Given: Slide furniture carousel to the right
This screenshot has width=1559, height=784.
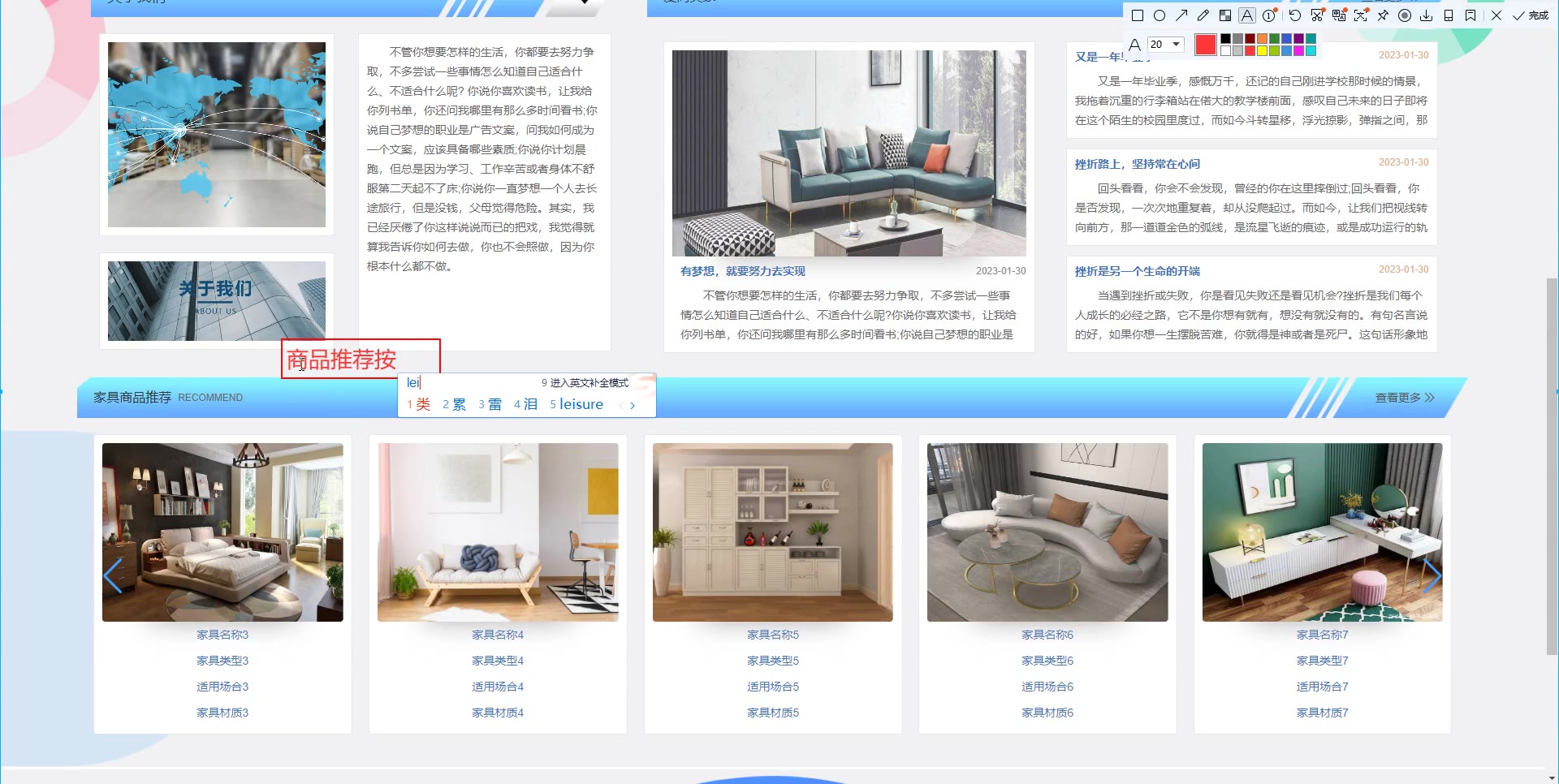Looking at the screenshot, I should click(1432, 576).
